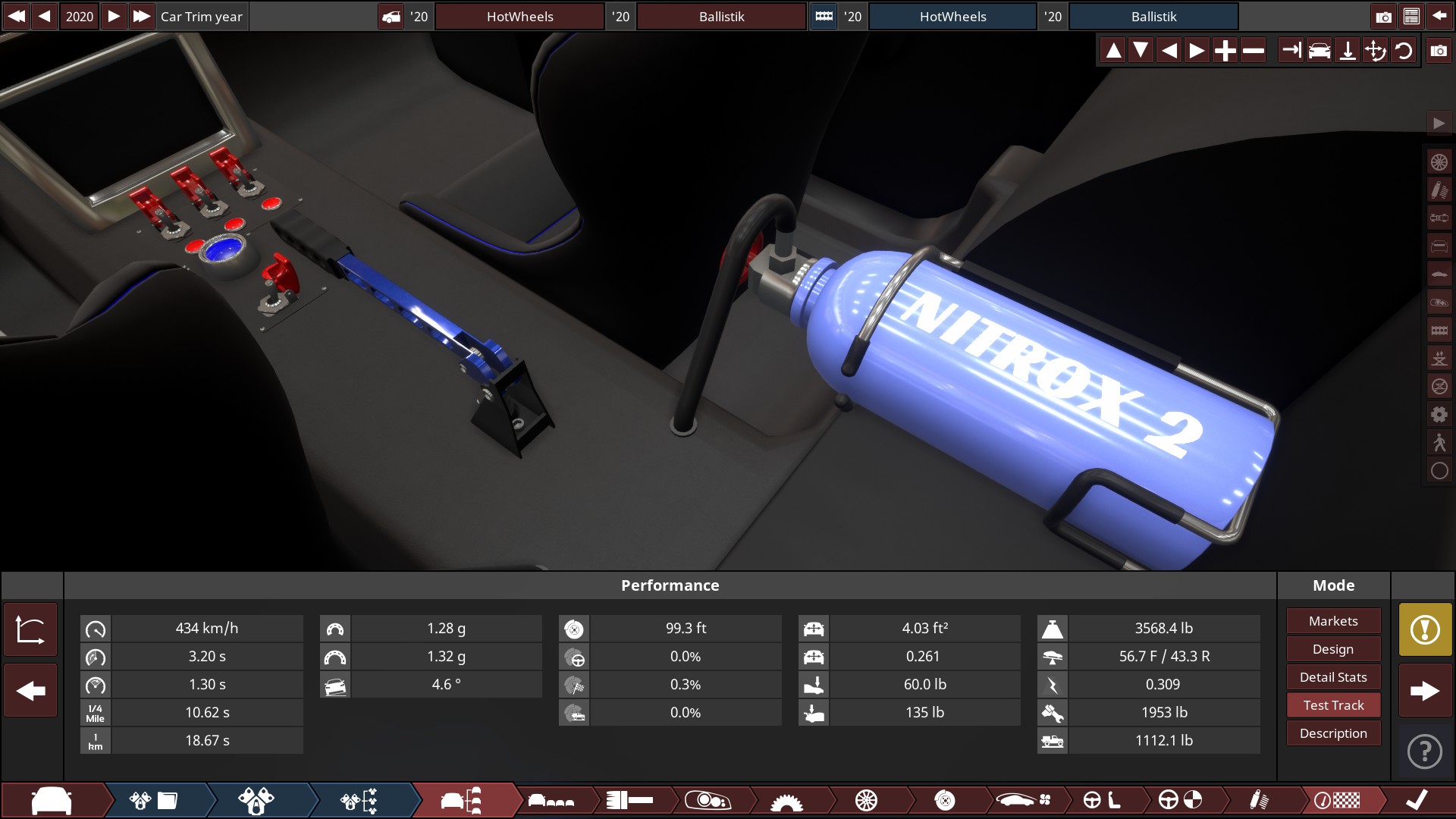Open the help question mark button
This screenshot has width=1456, height=819.
1424,752
